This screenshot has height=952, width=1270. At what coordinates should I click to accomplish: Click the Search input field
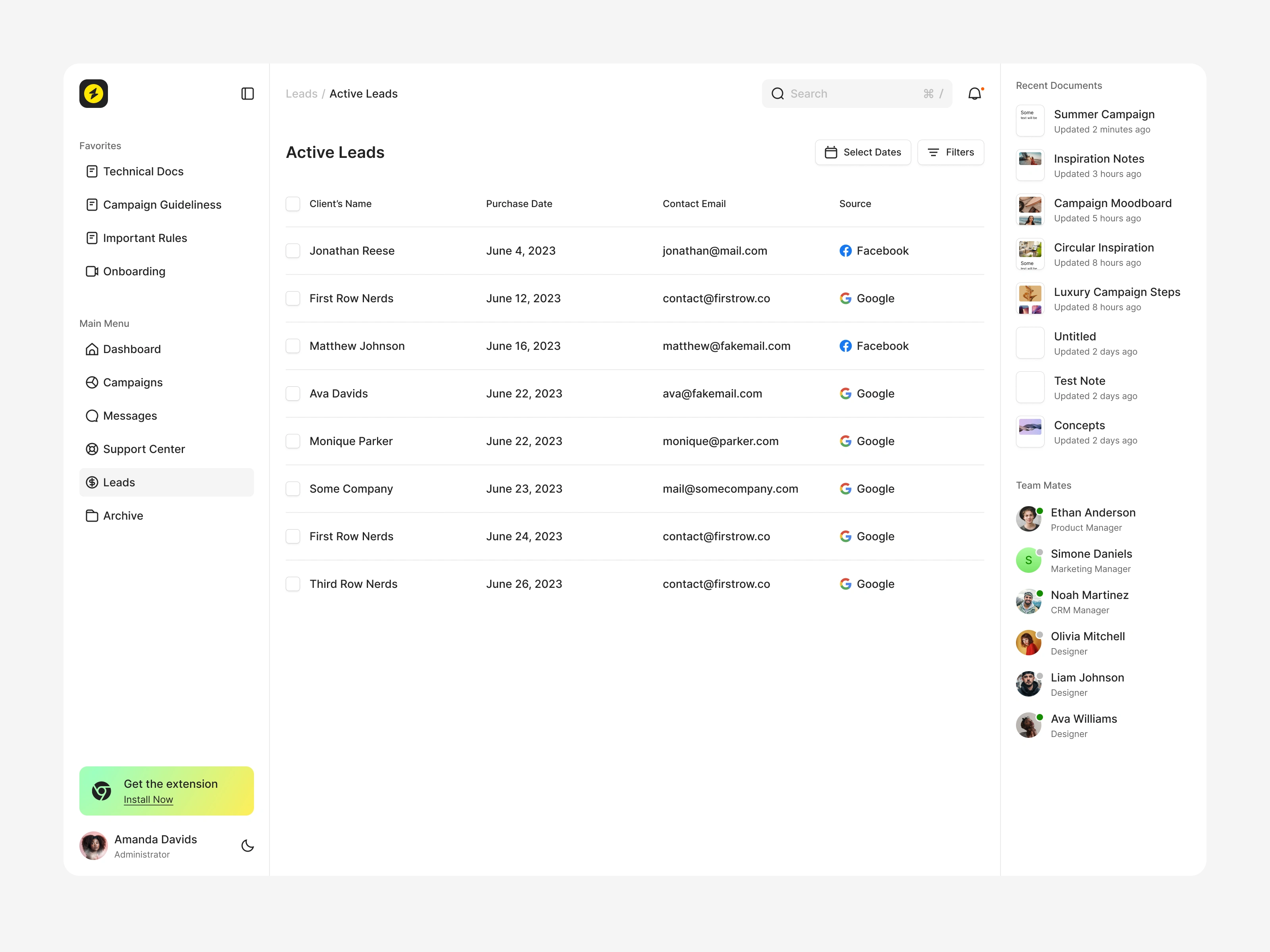coord(850,94)
